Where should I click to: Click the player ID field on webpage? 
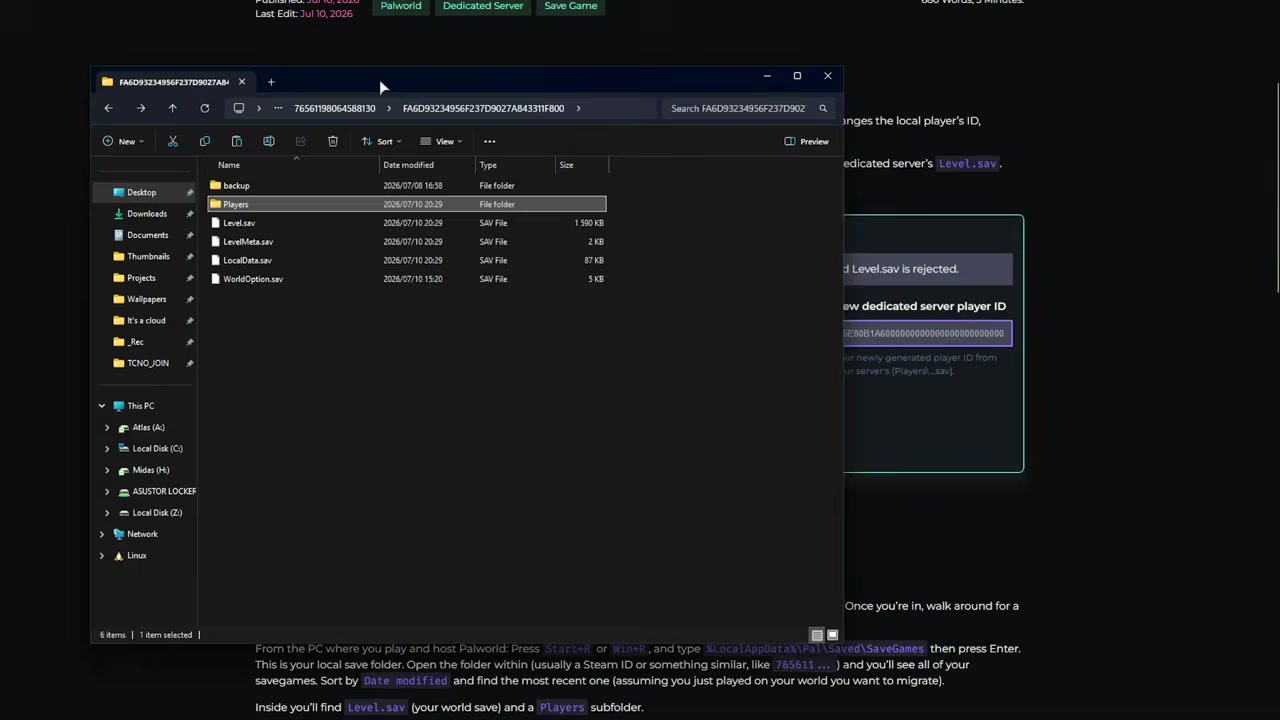(x=927, y=333)
